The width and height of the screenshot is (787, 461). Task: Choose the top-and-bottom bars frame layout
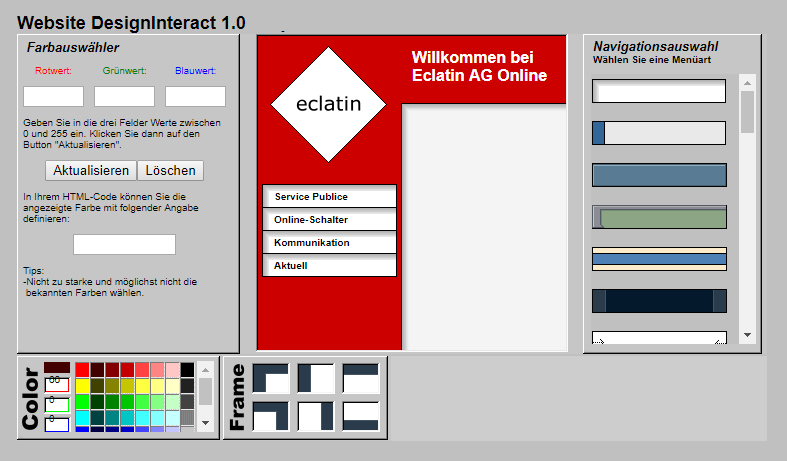pyautogui.click(x=361, y=416)
